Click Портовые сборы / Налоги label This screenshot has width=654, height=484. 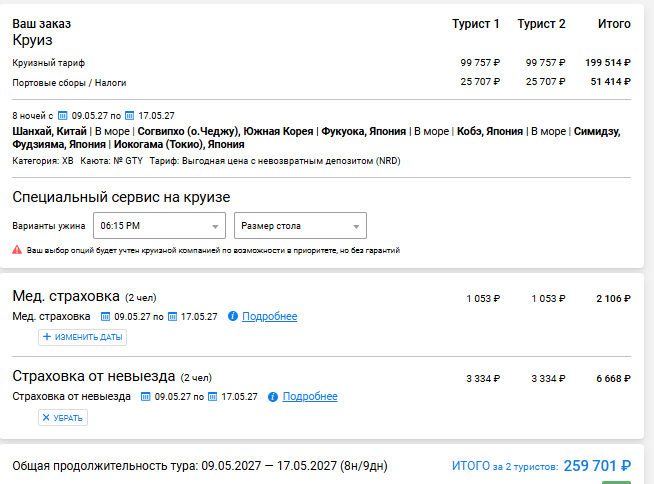tap(69, 83)
